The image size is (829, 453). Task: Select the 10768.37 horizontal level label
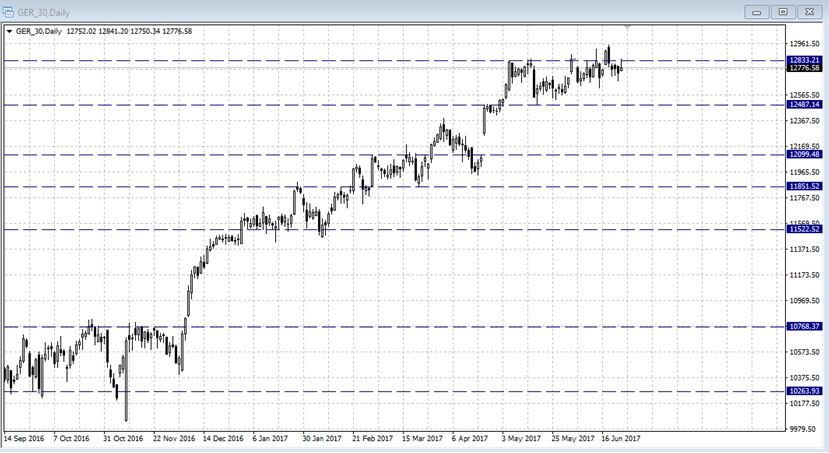[805, 326]
